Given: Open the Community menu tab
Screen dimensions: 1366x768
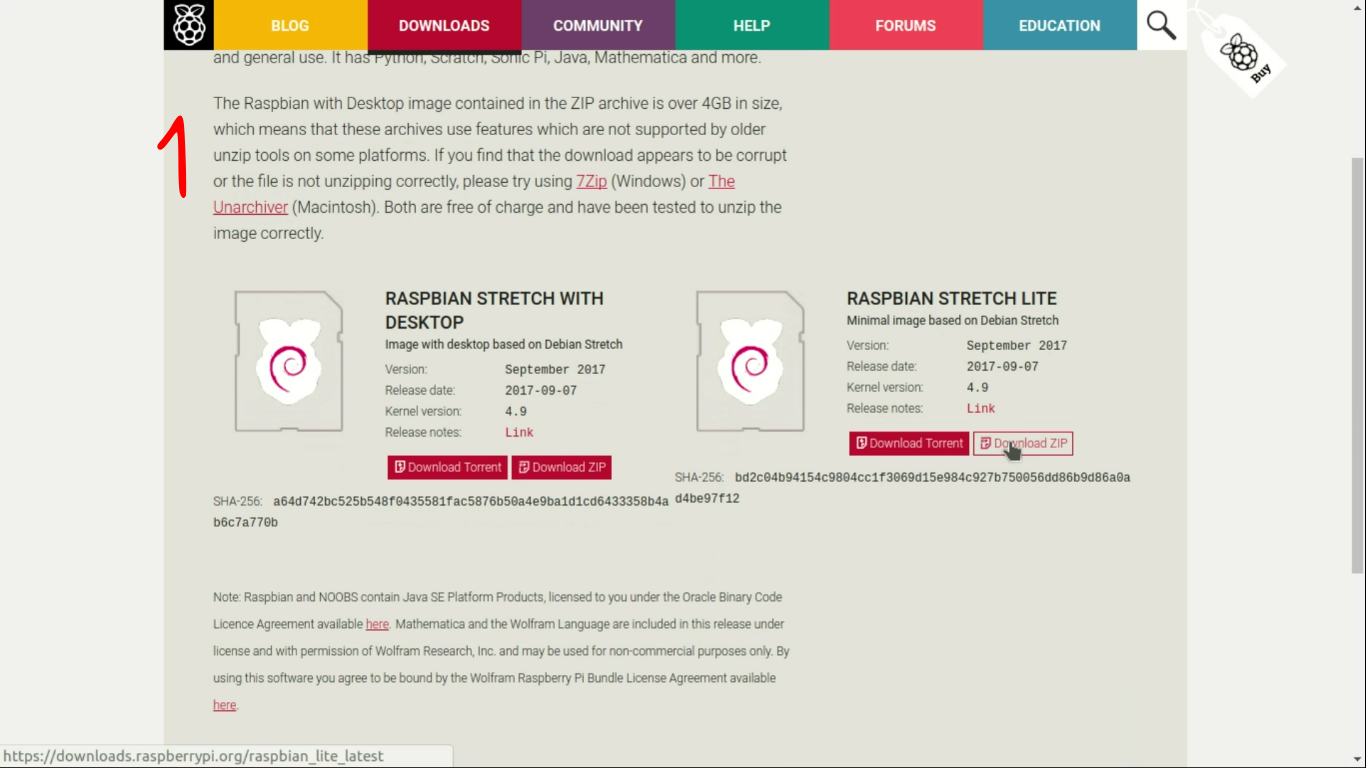Looking at the screenshot, I should click(598, 25).
